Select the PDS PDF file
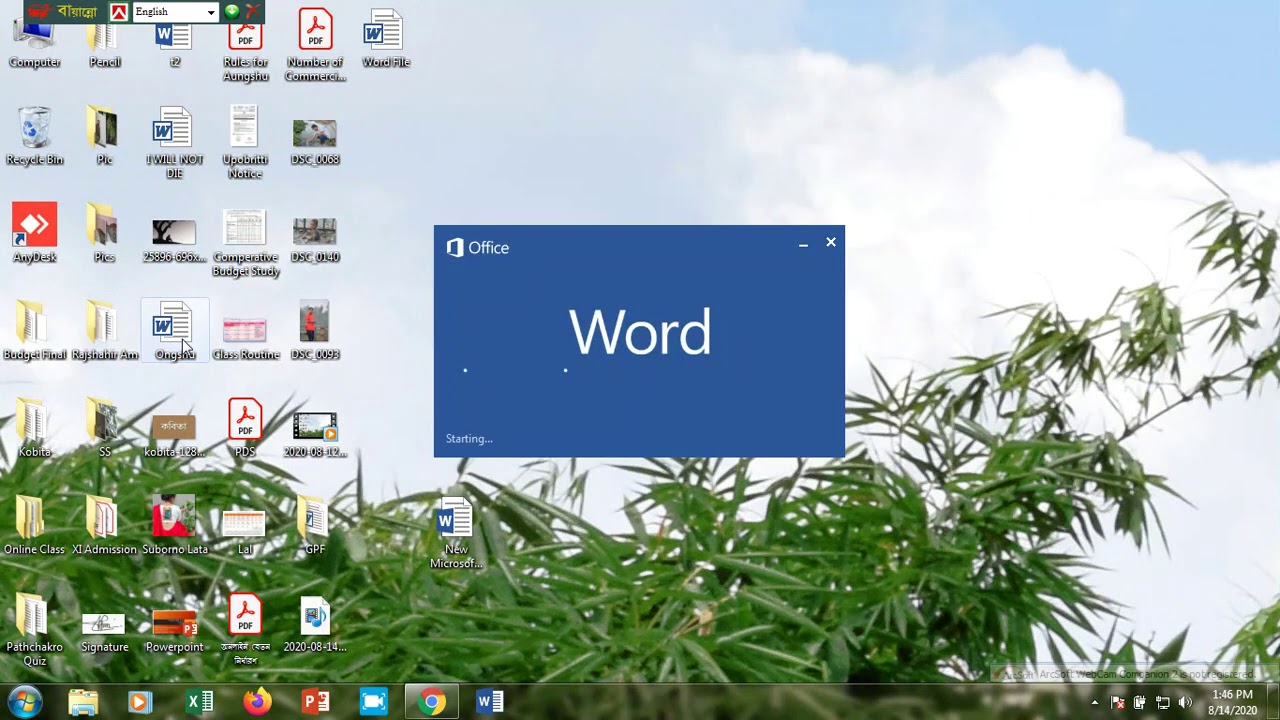This screenshot has height=720, width=1280. [x=245, y=427]
